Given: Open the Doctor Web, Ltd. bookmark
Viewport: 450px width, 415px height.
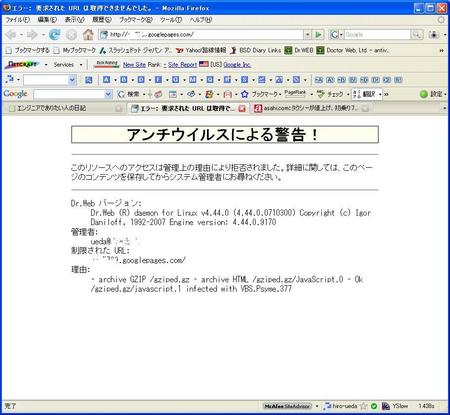Looking at the screenshot, I should 353,50.
